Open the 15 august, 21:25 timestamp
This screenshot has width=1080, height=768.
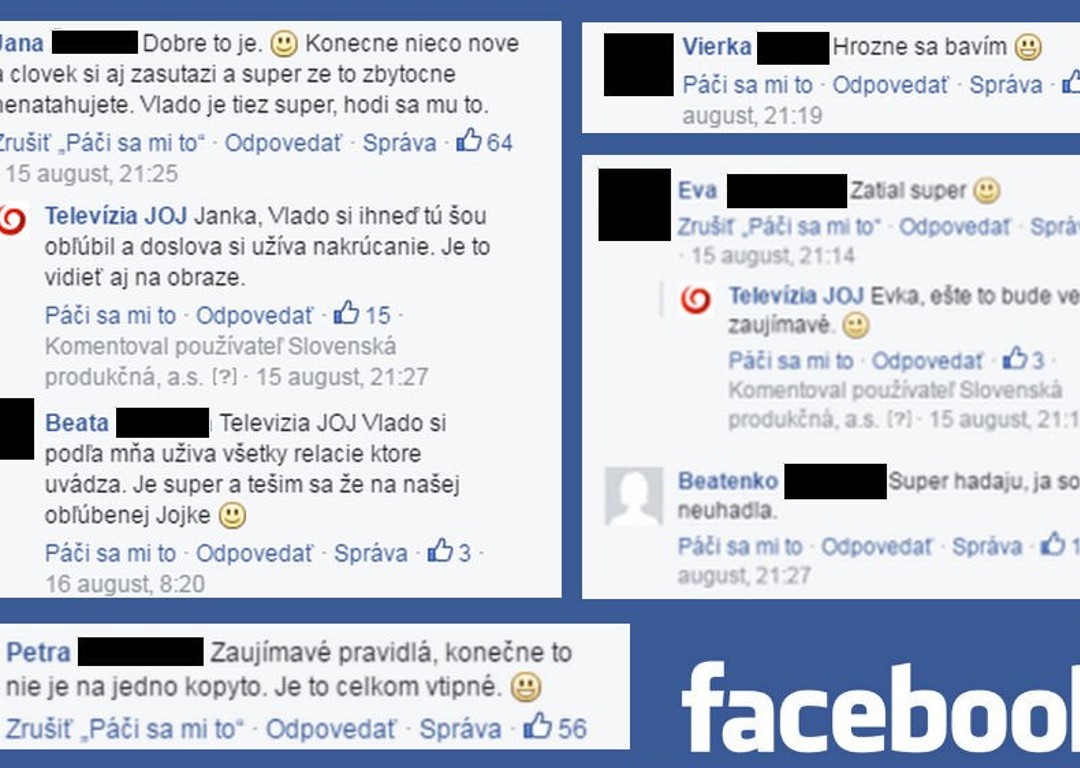[92, 174]
